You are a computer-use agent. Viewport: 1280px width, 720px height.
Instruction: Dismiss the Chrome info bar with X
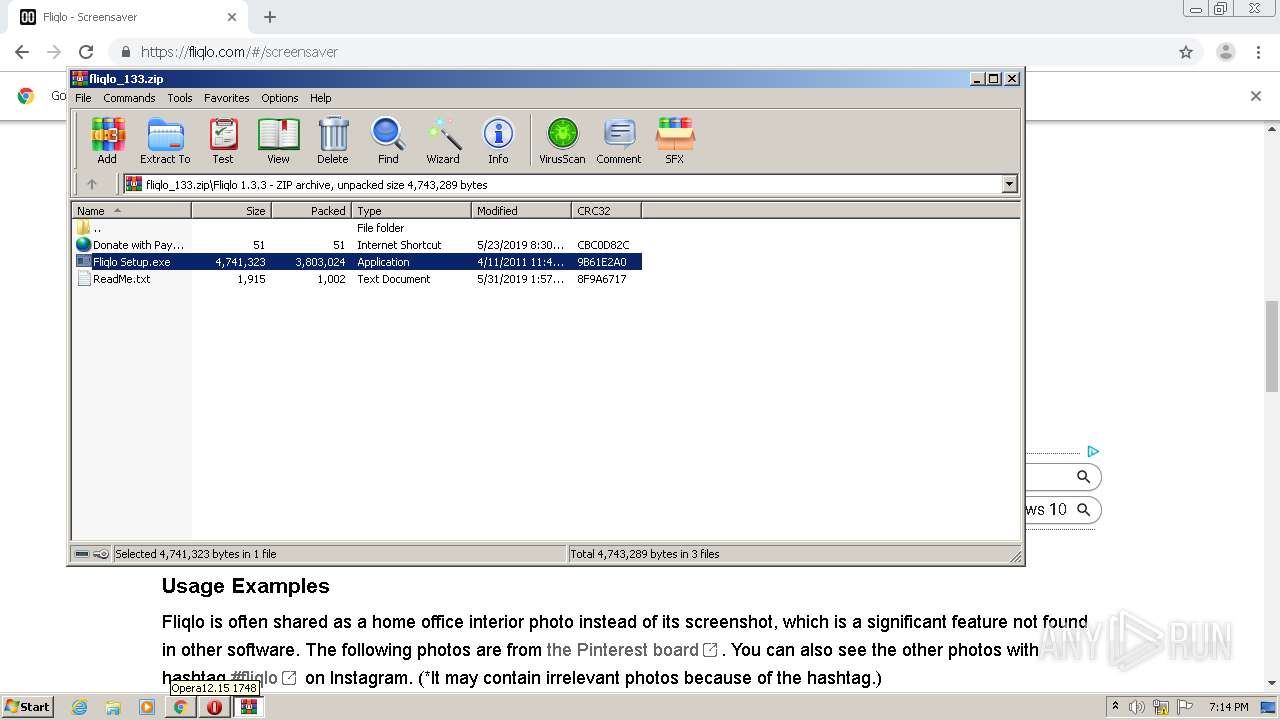point(1256,96)
